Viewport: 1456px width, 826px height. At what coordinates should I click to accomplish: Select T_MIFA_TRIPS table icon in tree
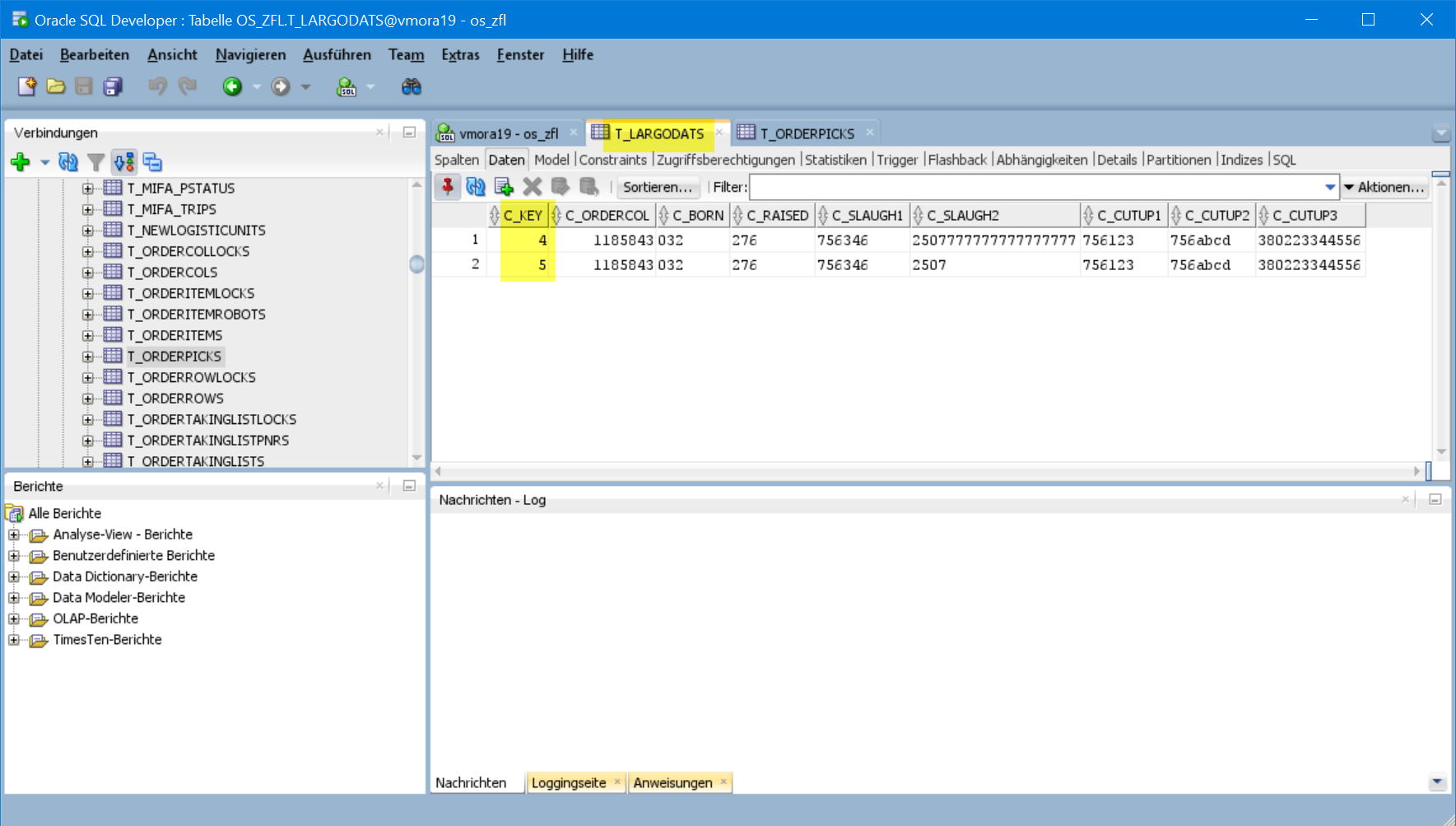coord(113,209)
